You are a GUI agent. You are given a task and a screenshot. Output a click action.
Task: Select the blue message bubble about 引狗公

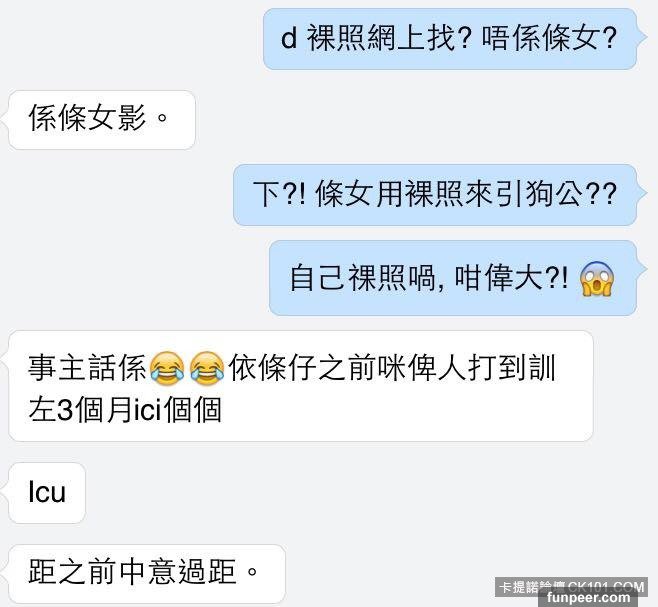[x=435, y=195]
